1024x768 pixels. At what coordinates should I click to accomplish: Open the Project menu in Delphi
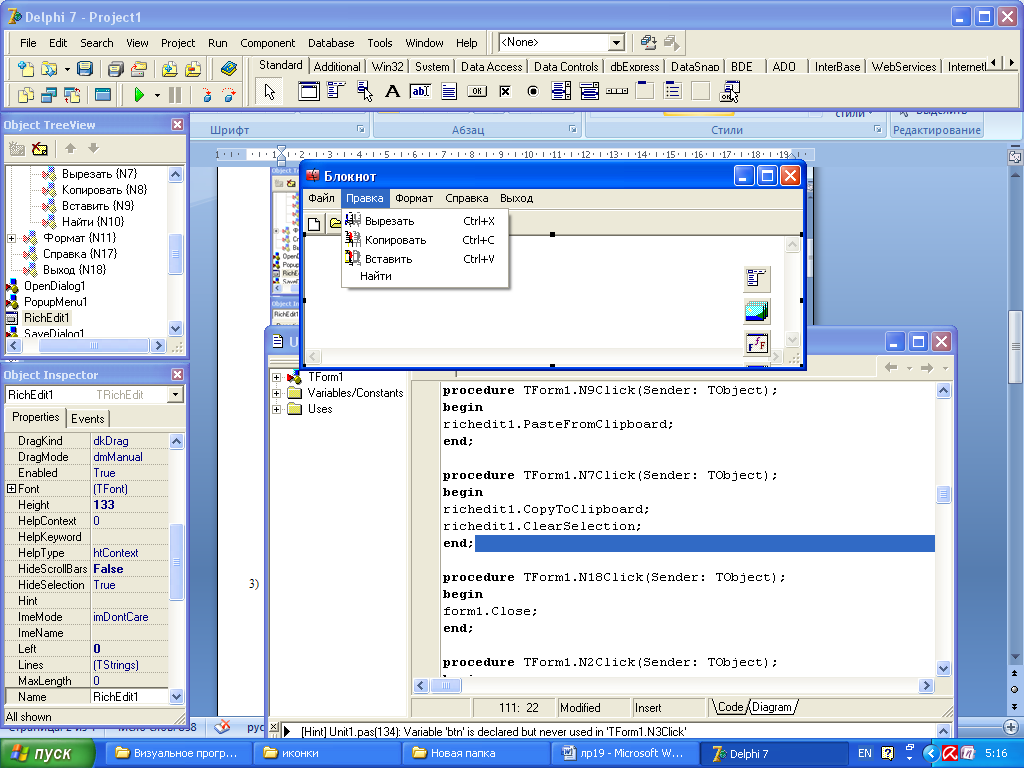178,43
